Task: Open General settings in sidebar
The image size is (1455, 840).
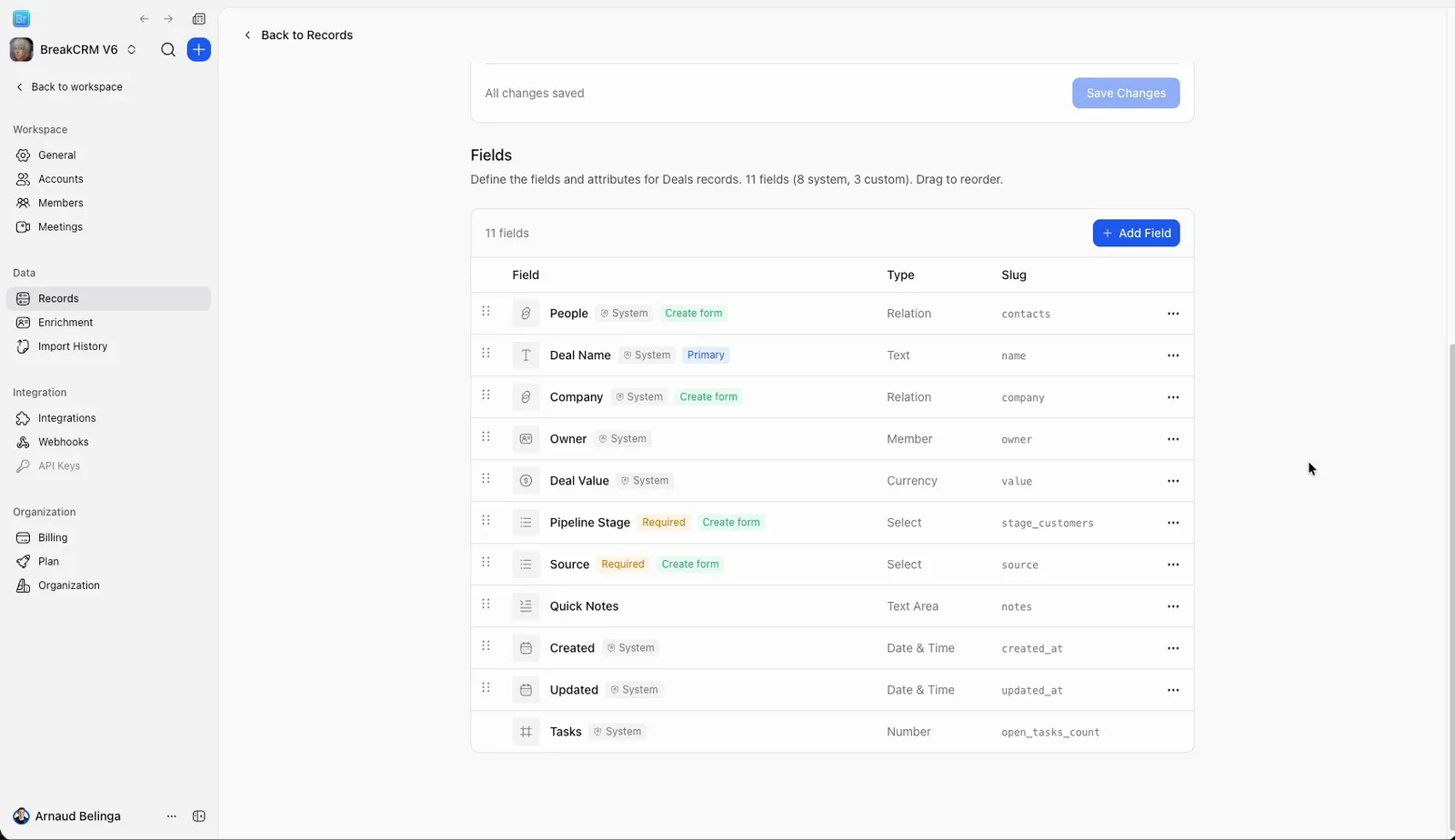Action: click(x=108, y=155)
